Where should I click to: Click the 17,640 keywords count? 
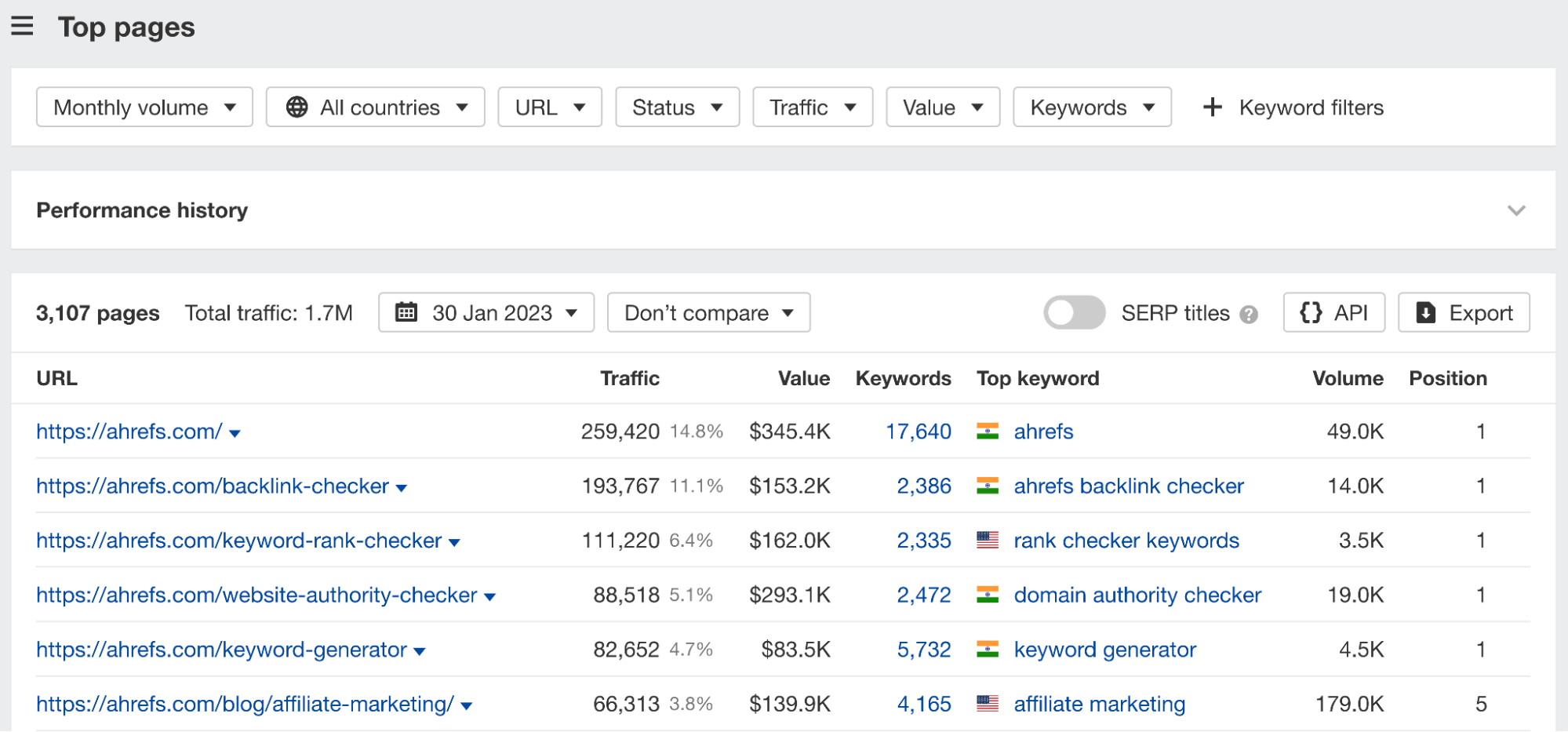point(919,432)
